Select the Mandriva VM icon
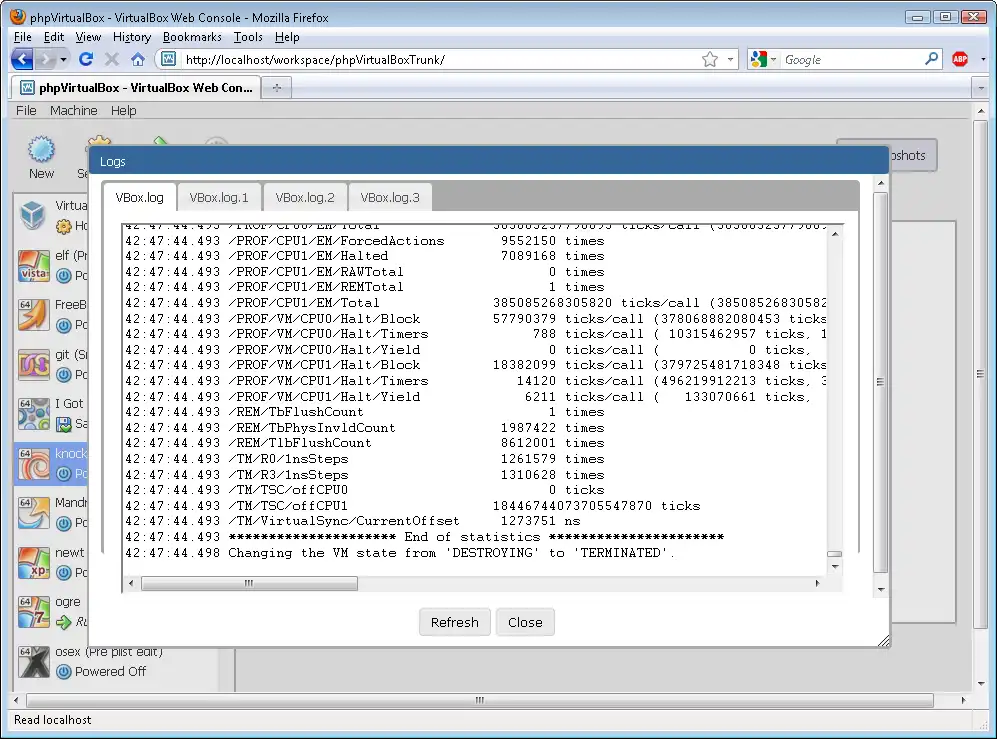Screen dimensions: 997x739 pos(34,513)
